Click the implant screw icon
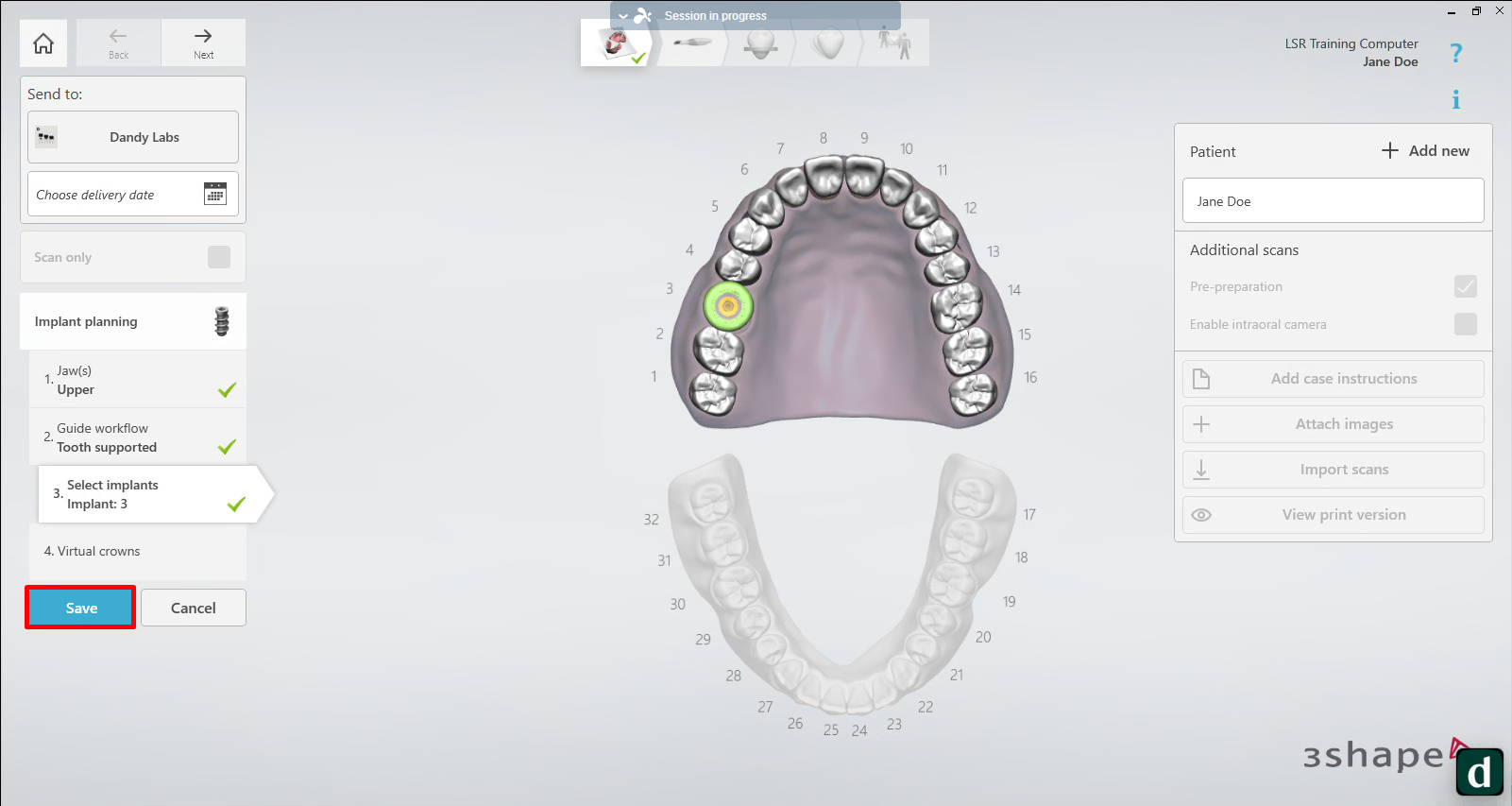The width and height of the screenshot is (1512, 806). pyautogui.click(x=222, y=321)
